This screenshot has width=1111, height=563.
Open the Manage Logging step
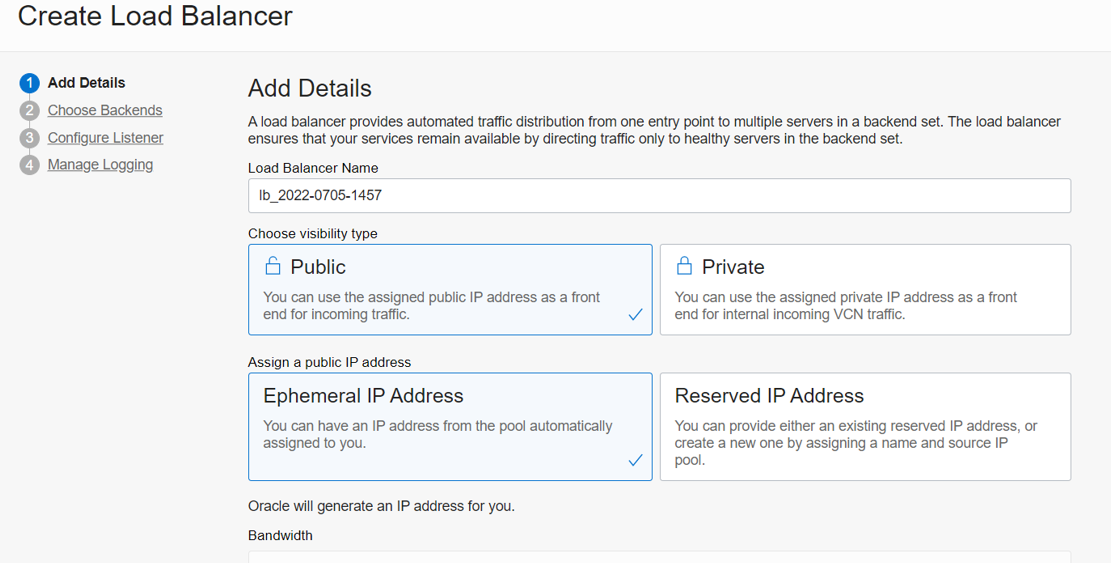click(x=100, y=165)
